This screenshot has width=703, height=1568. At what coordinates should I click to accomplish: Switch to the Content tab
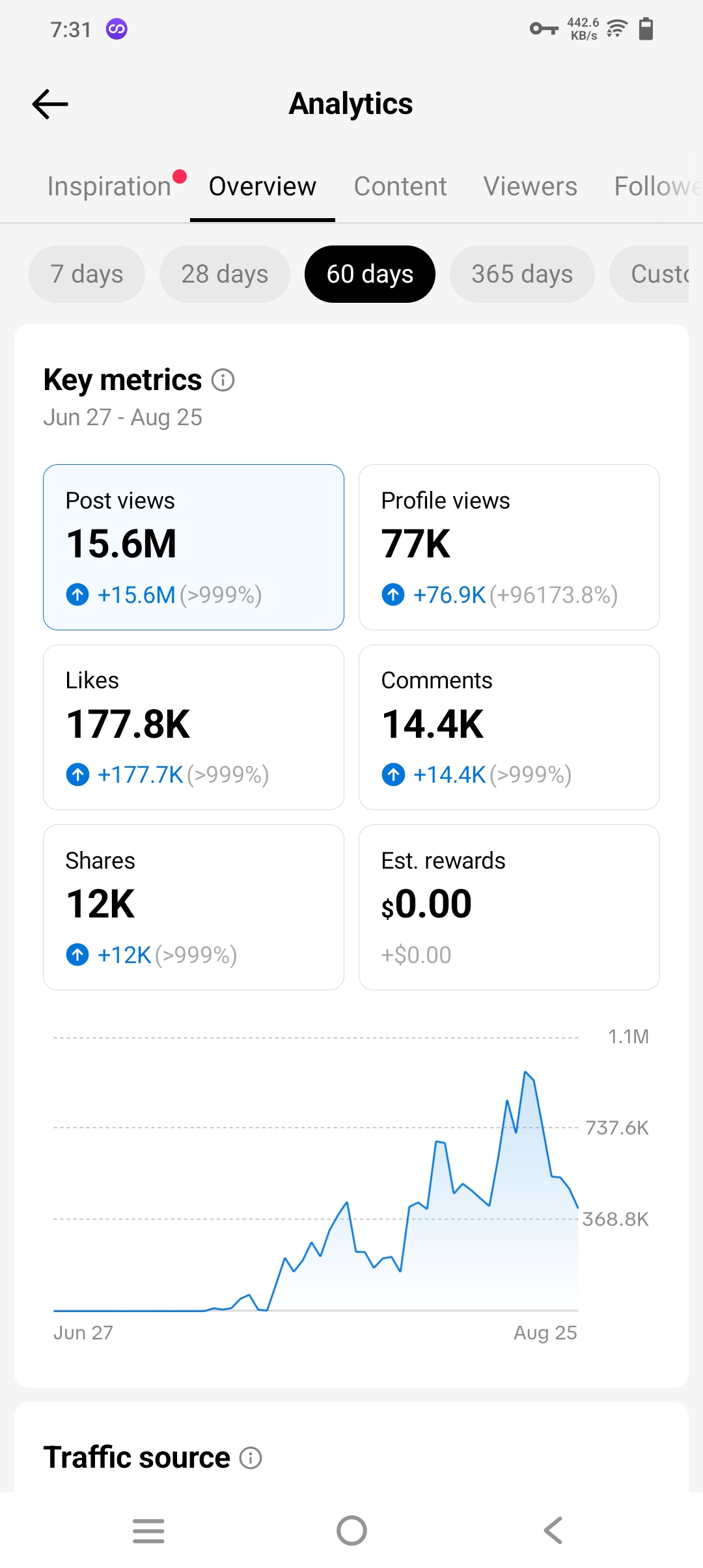click(400, 186)
